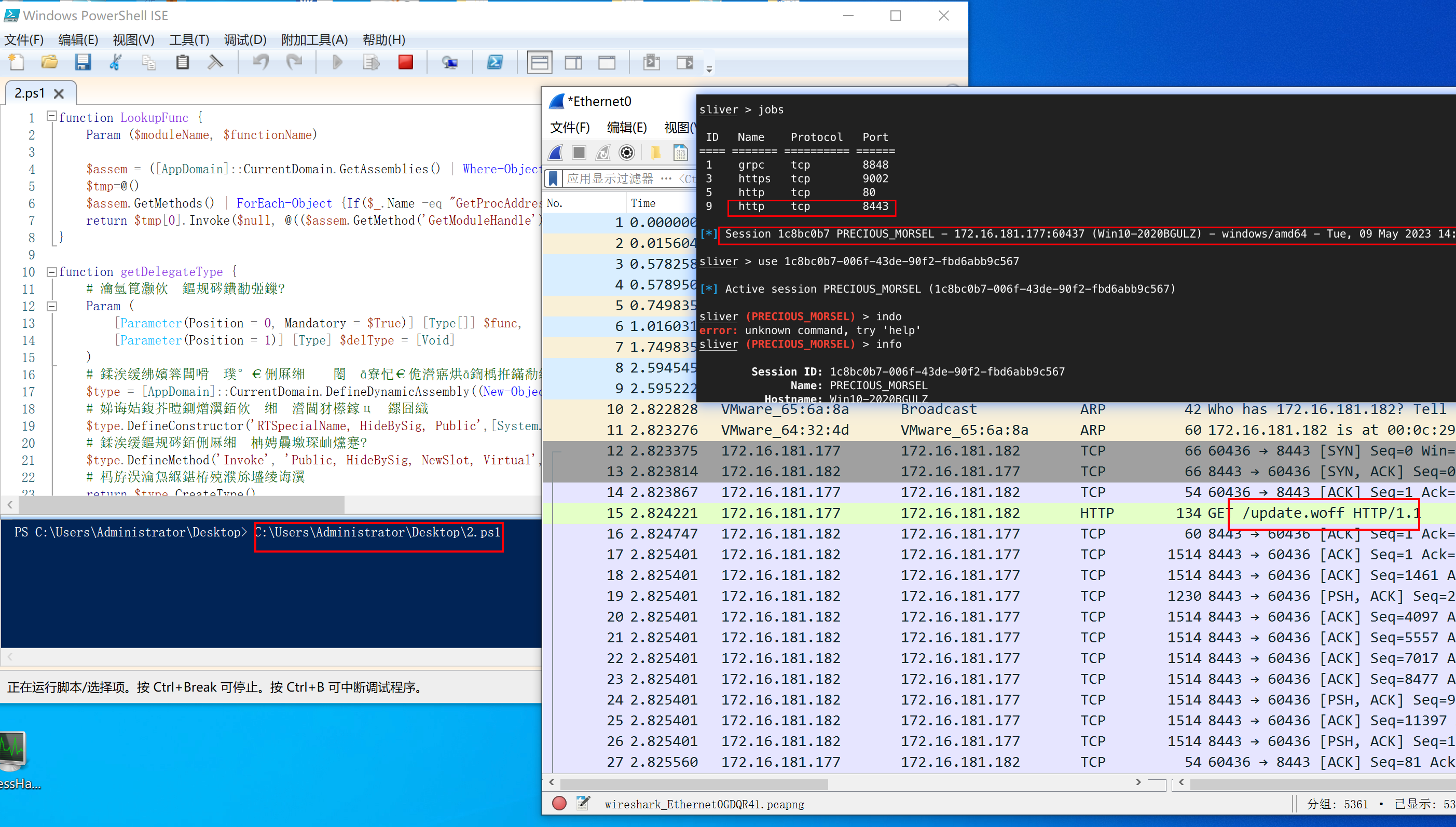1456x827 pixels.
Task: Select Show Script Pane Top layout
Action: point(539,62)
